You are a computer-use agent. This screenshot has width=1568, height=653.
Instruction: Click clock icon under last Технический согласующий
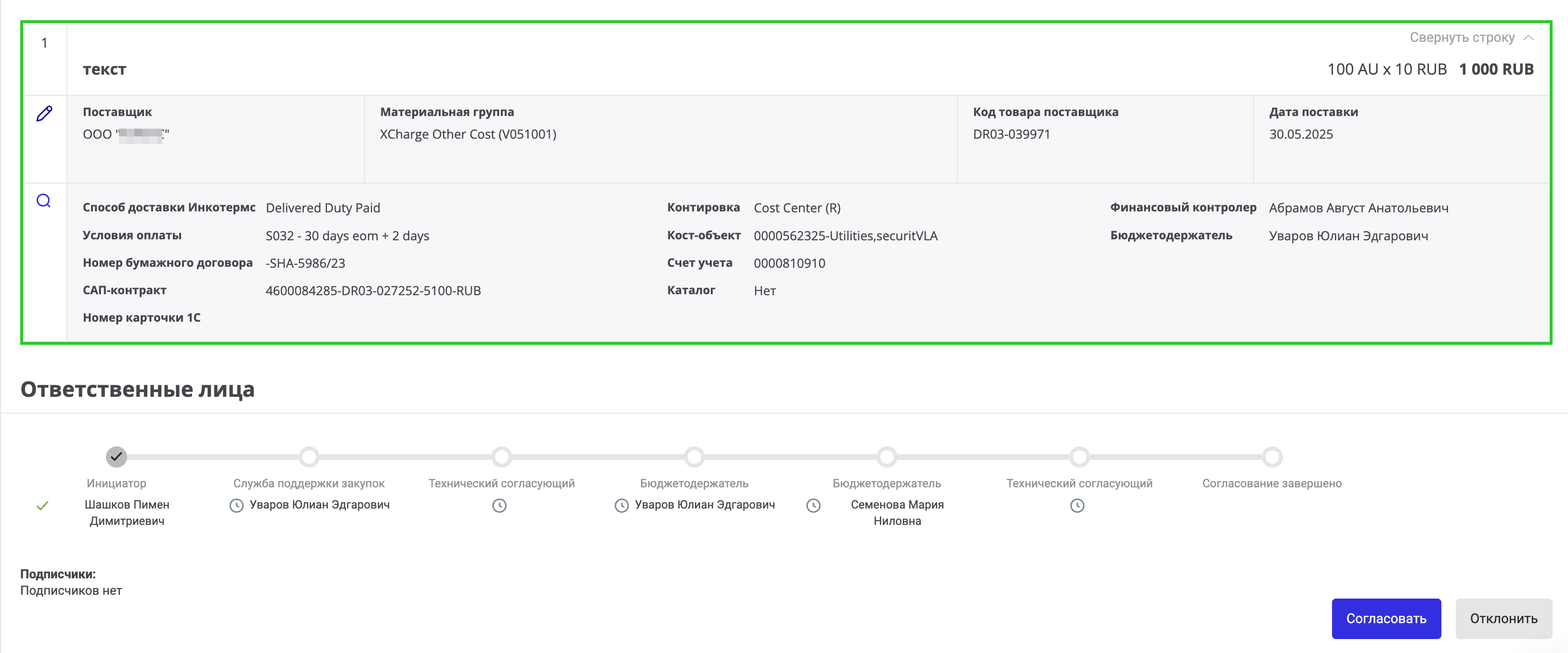(x=1077, y=506)
